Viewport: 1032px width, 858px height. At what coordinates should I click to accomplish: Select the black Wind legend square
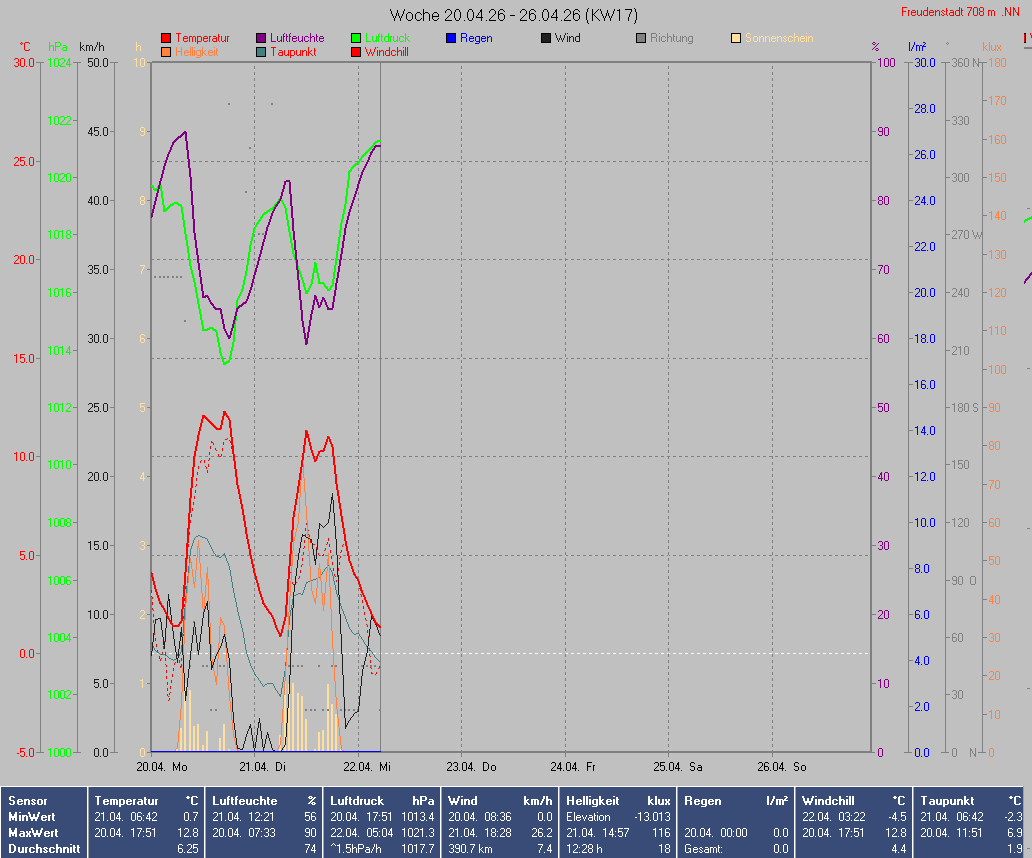pyautogui.click(x=546, y=38)
